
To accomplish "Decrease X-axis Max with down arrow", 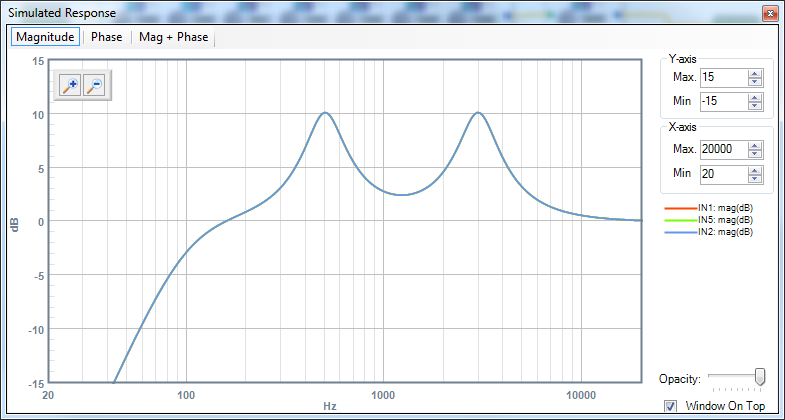I will tap(755, 154).
